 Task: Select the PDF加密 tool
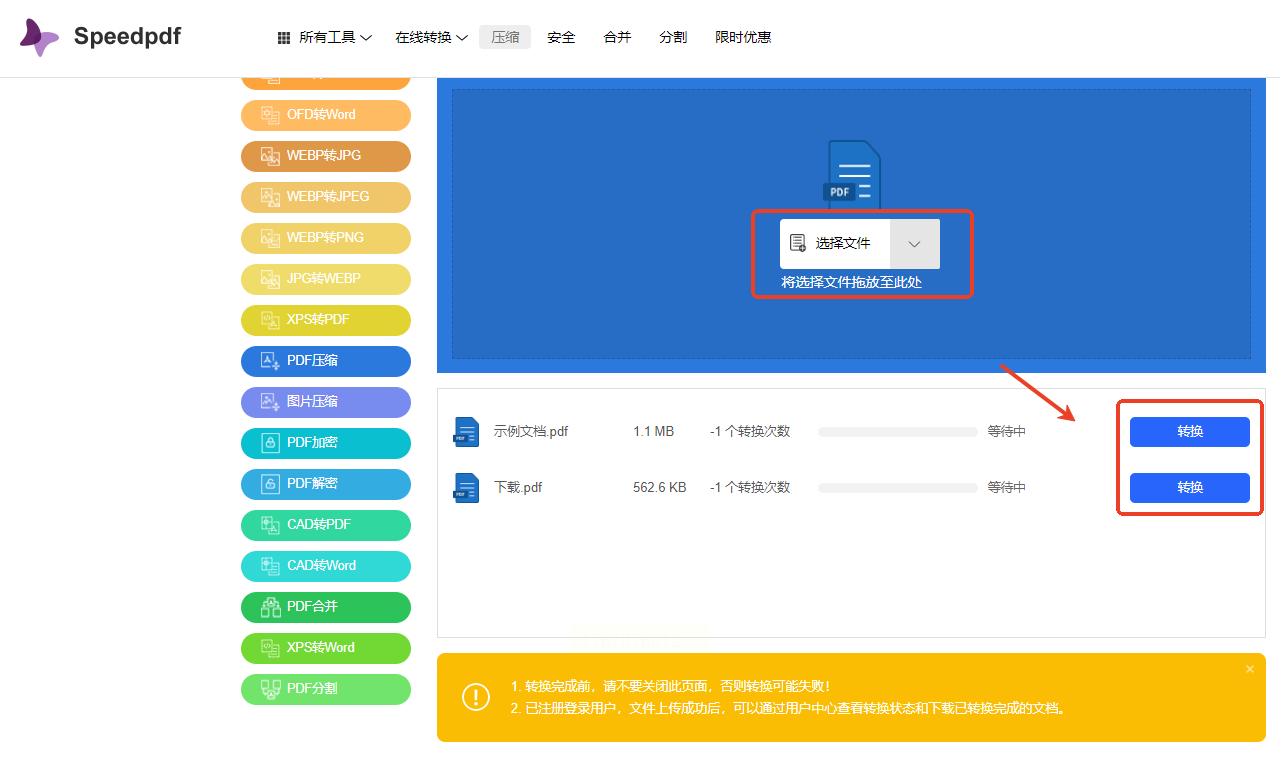[326, 443]
